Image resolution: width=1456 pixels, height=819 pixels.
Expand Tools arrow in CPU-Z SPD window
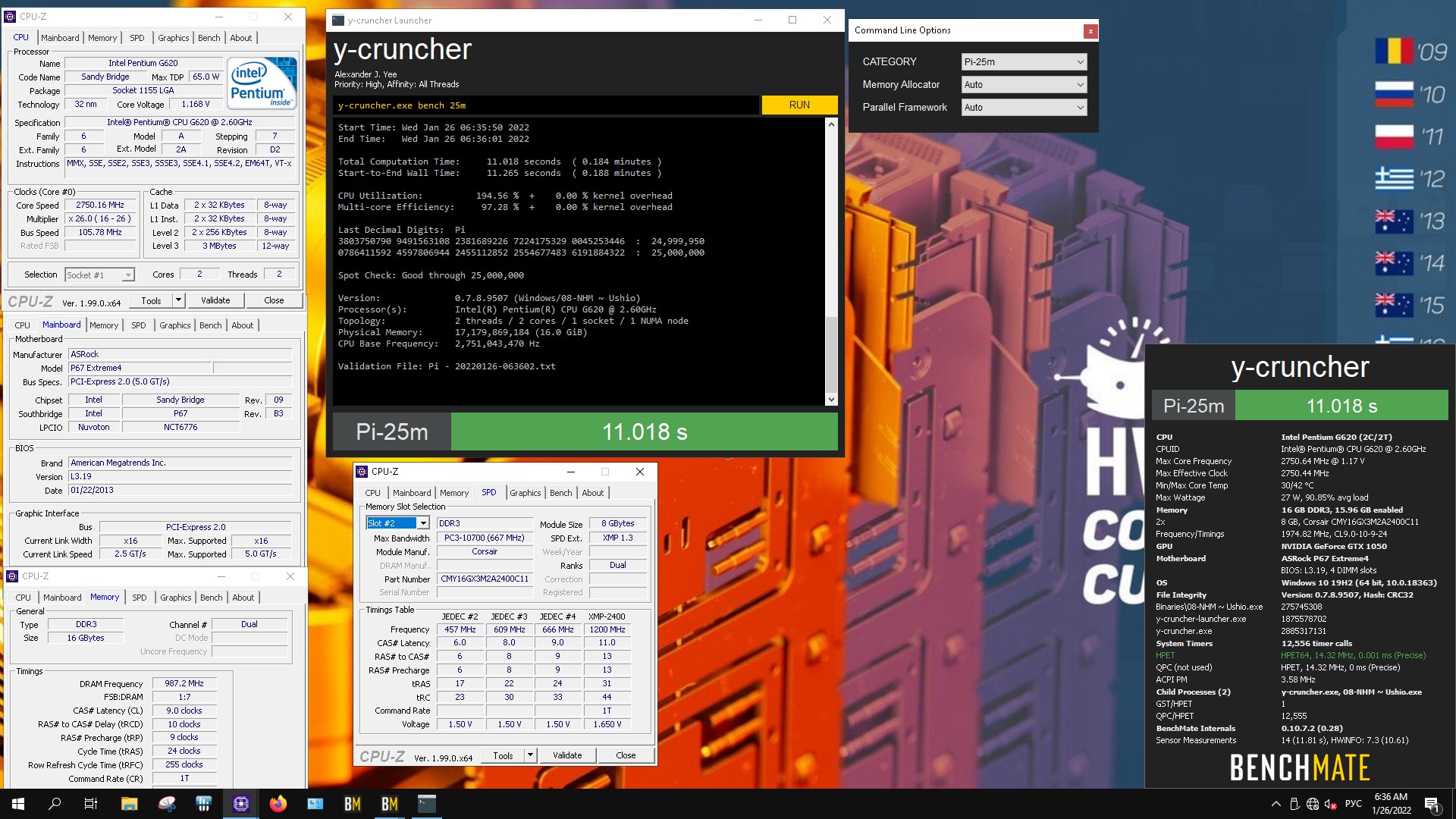530,755
